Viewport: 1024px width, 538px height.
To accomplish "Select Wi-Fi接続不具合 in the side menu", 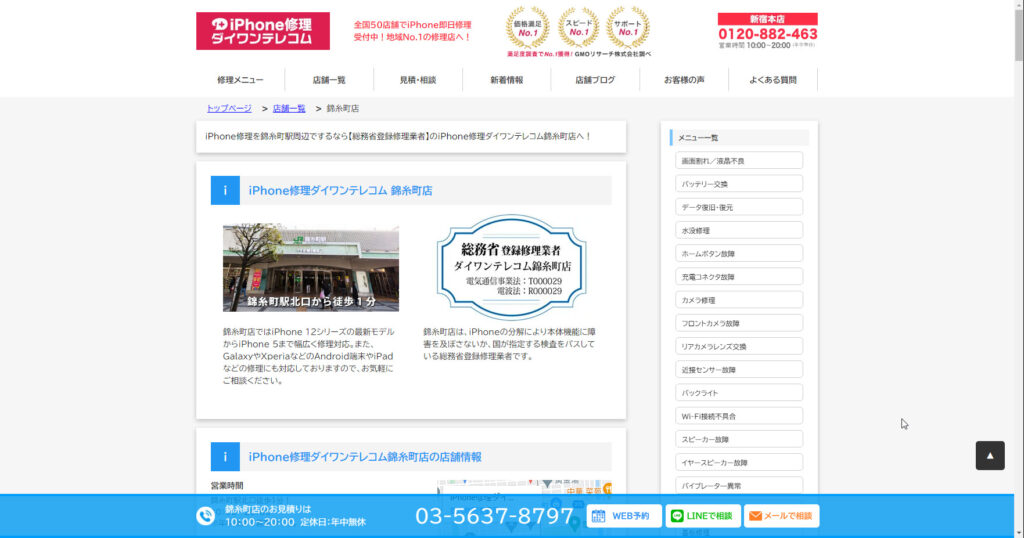I will click(739, 416).
